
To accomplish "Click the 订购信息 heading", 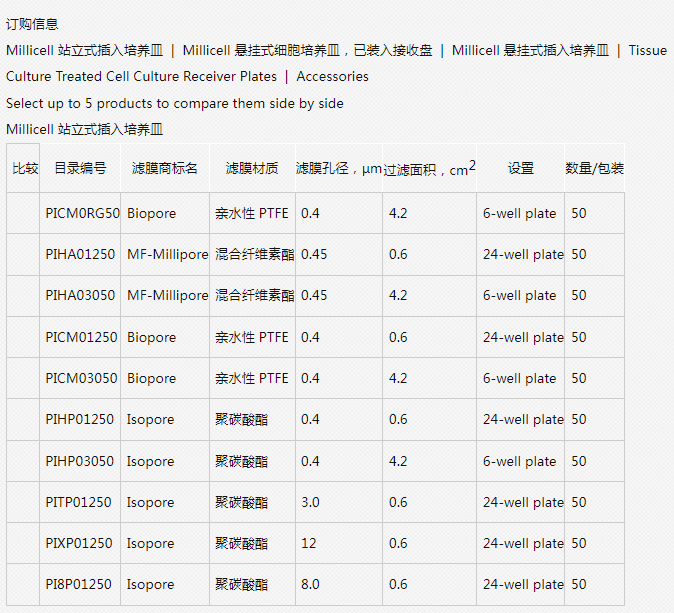I will pos(32,24).
